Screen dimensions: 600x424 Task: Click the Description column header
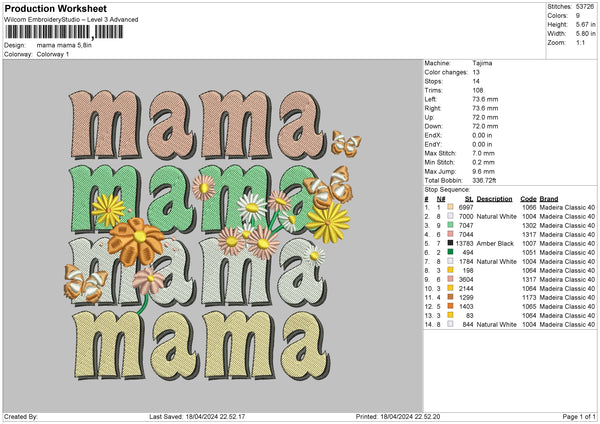point(494,199)
